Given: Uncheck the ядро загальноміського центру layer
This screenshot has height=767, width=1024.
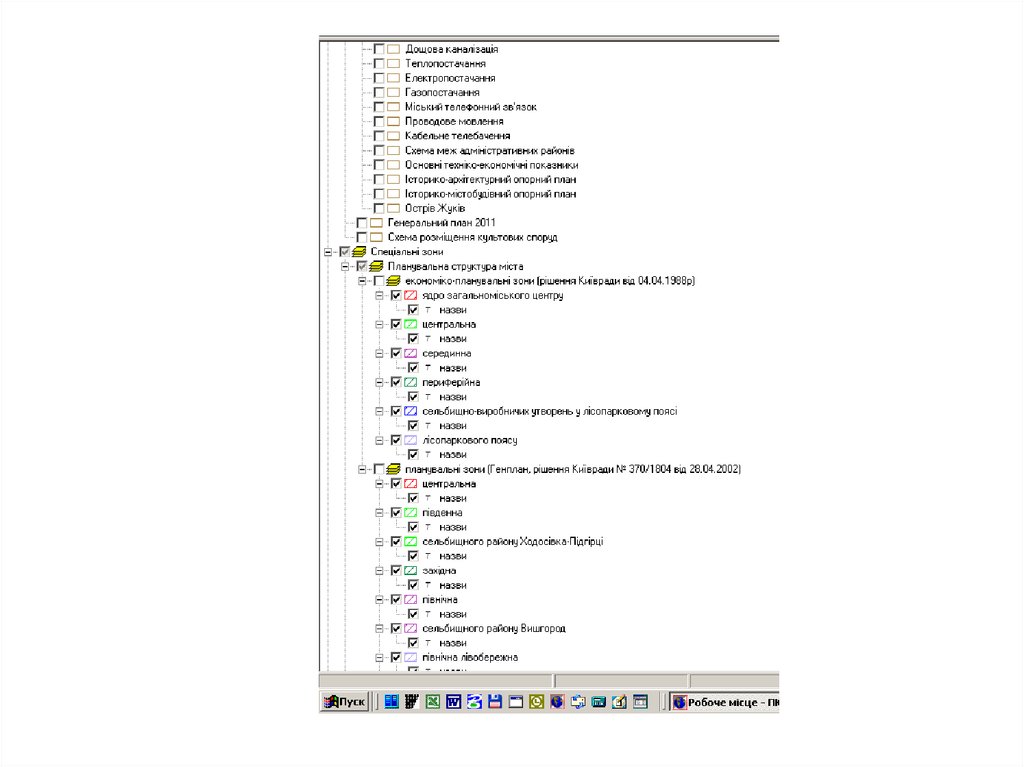Looking at the screenshot, I should pyautogui.click(x=396, y=296).
